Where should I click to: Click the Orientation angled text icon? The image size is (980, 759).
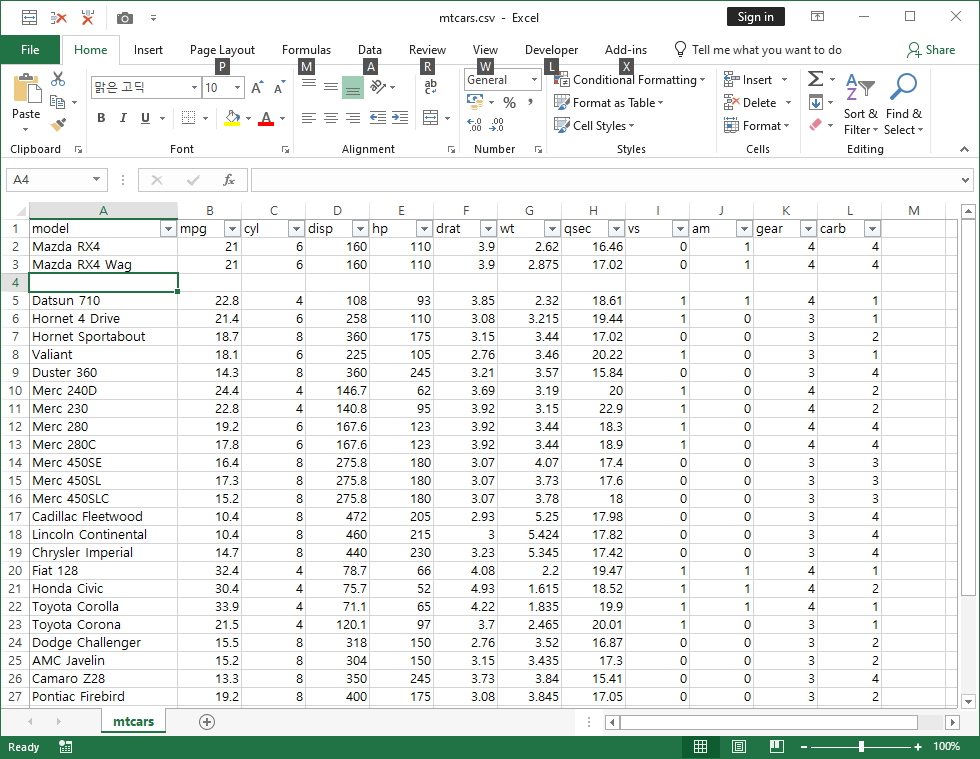tap(378, 87)
